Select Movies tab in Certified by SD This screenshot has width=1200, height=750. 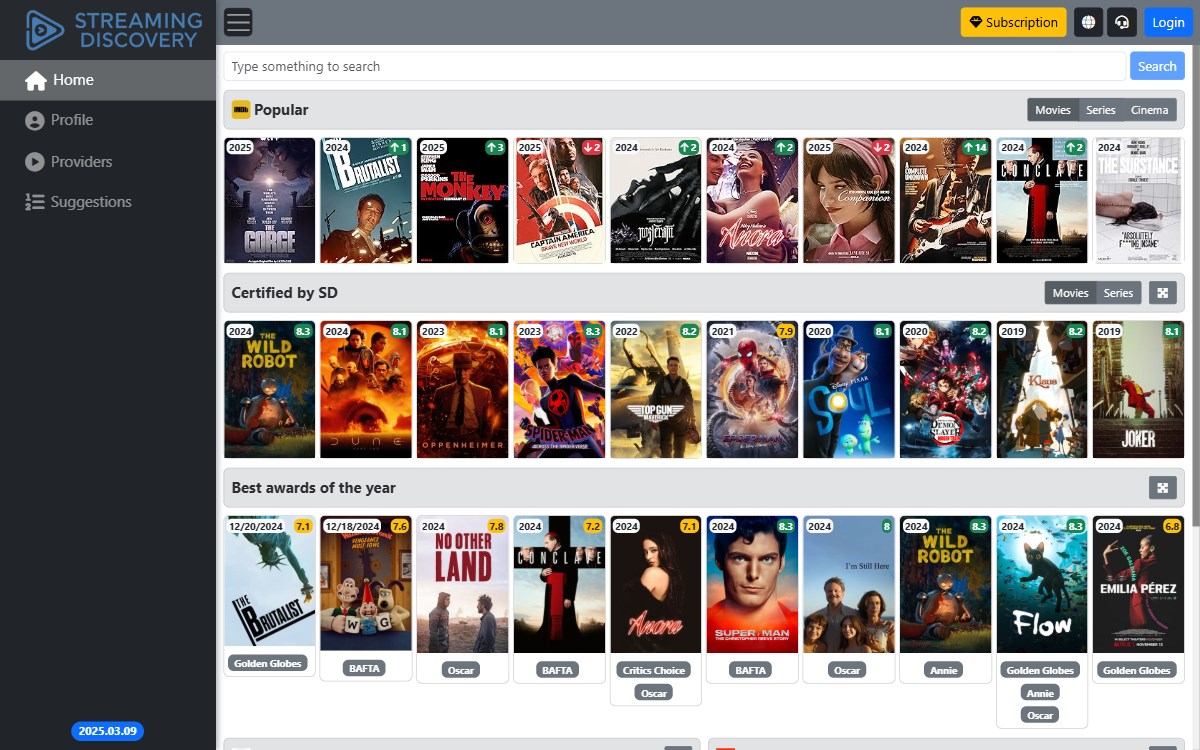[1070, 293]
